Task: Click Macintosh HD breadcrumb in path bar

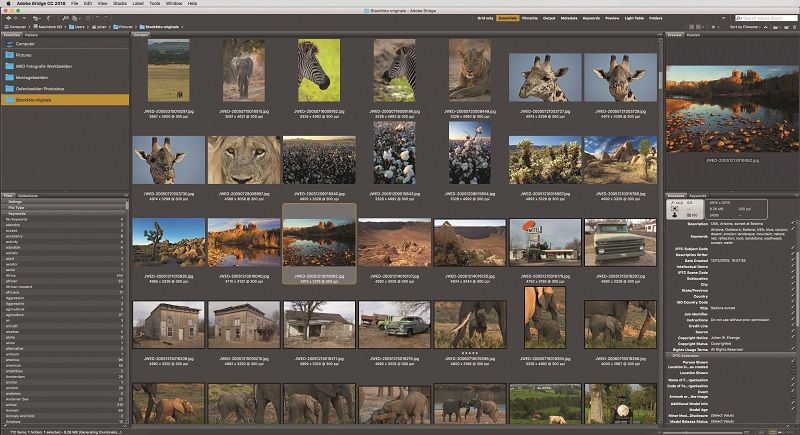Action: tap(48, 27)
